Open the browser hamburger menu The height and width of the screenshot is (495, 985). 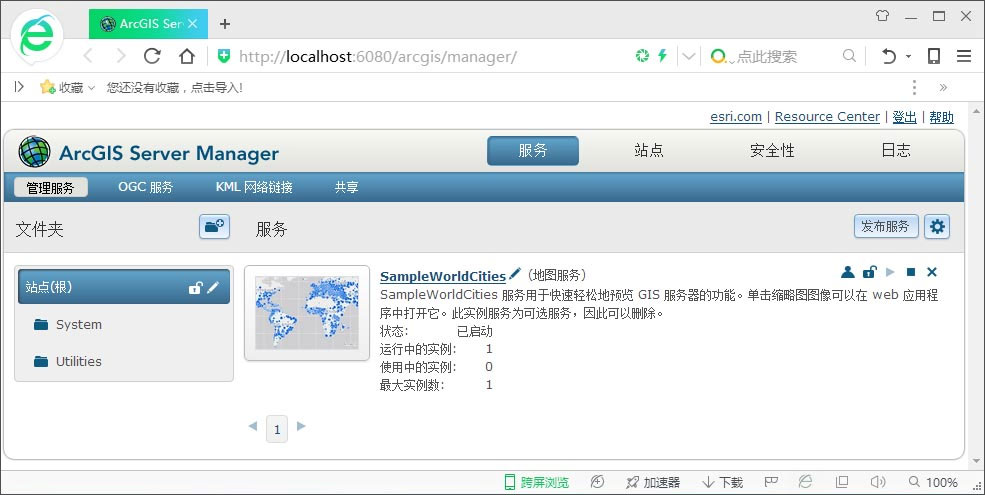pos(964,56)
